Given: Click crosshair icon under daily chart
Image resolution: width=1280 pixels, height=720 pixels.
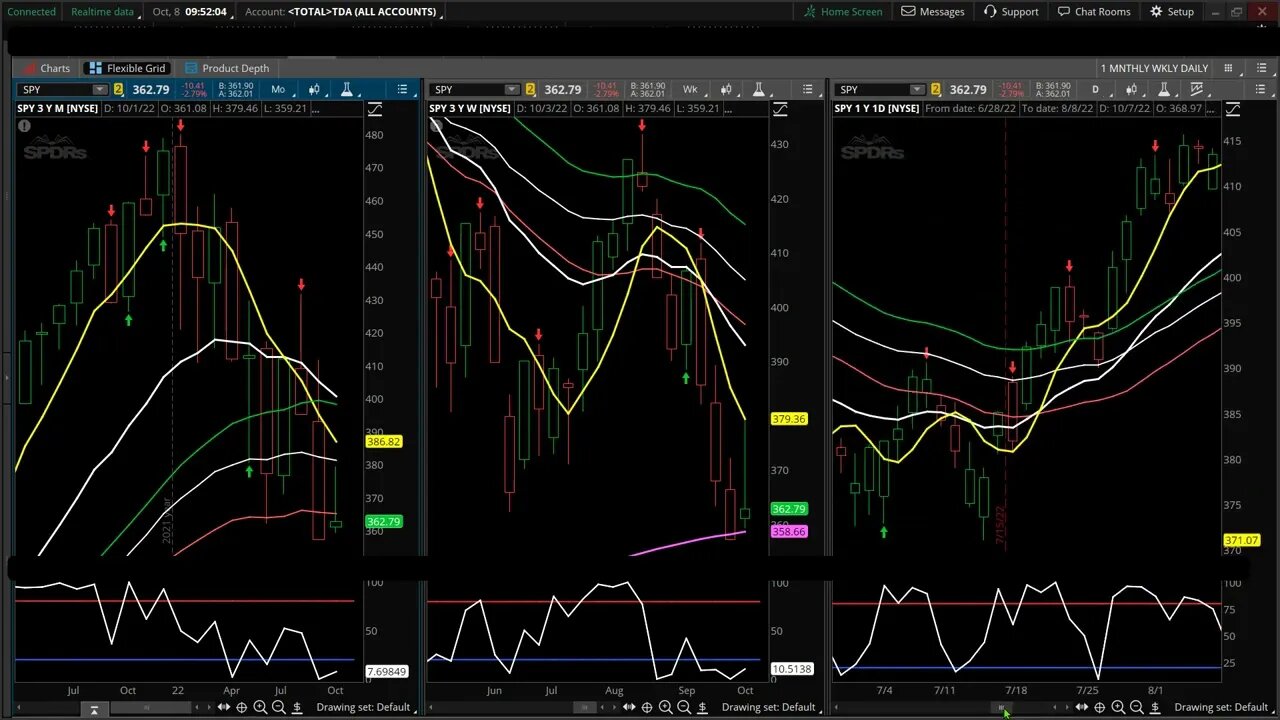Looking at the screenshot, I should tap(1100, 707).
